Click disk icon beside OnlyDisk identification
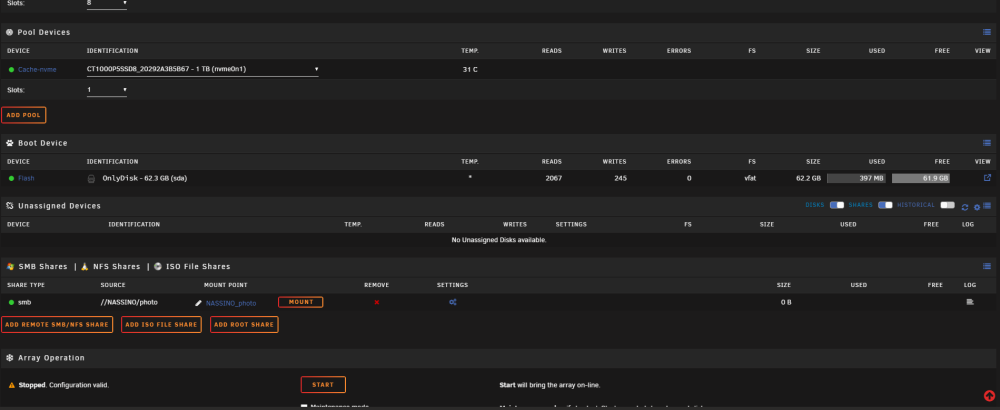This screenshot has height=410, width=1000. (x=91, y=179)
